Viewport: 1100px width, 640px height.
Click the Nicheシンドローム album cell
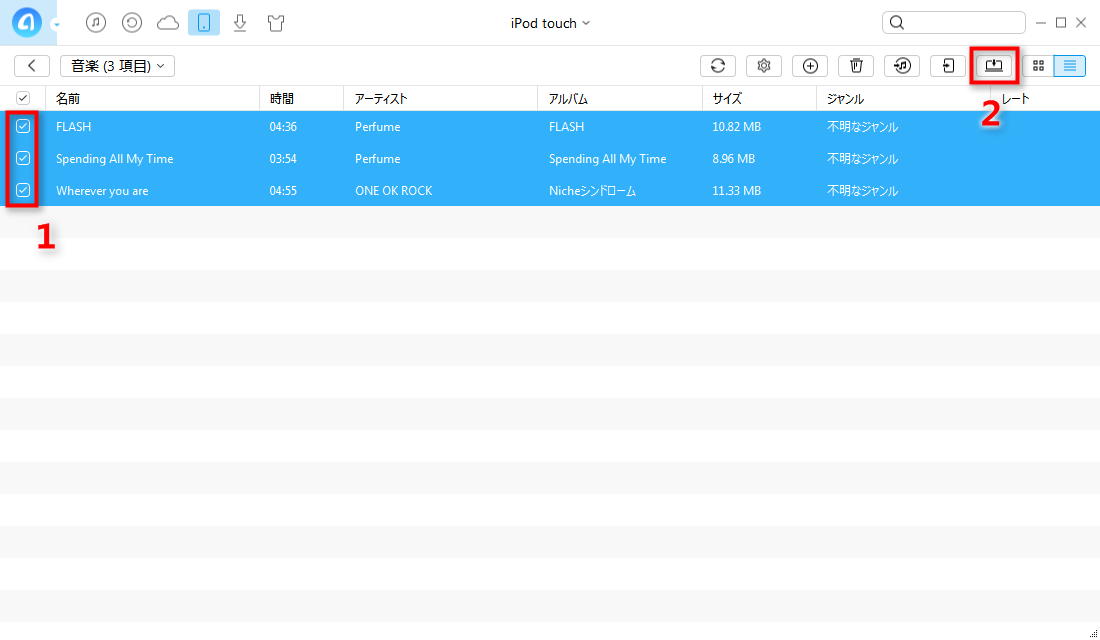(592, 191)
